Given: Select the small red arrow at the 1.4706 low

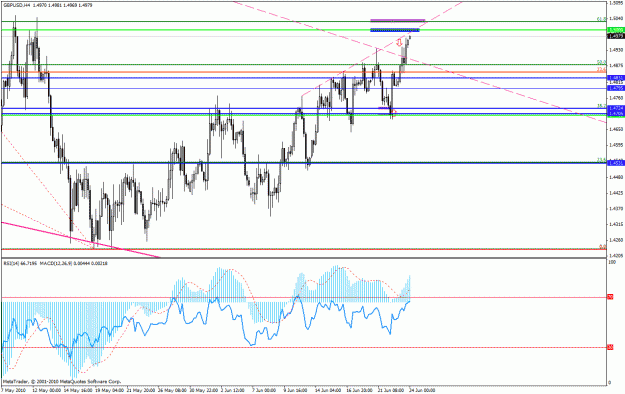Looking at the screenshot, I should 395,112.
